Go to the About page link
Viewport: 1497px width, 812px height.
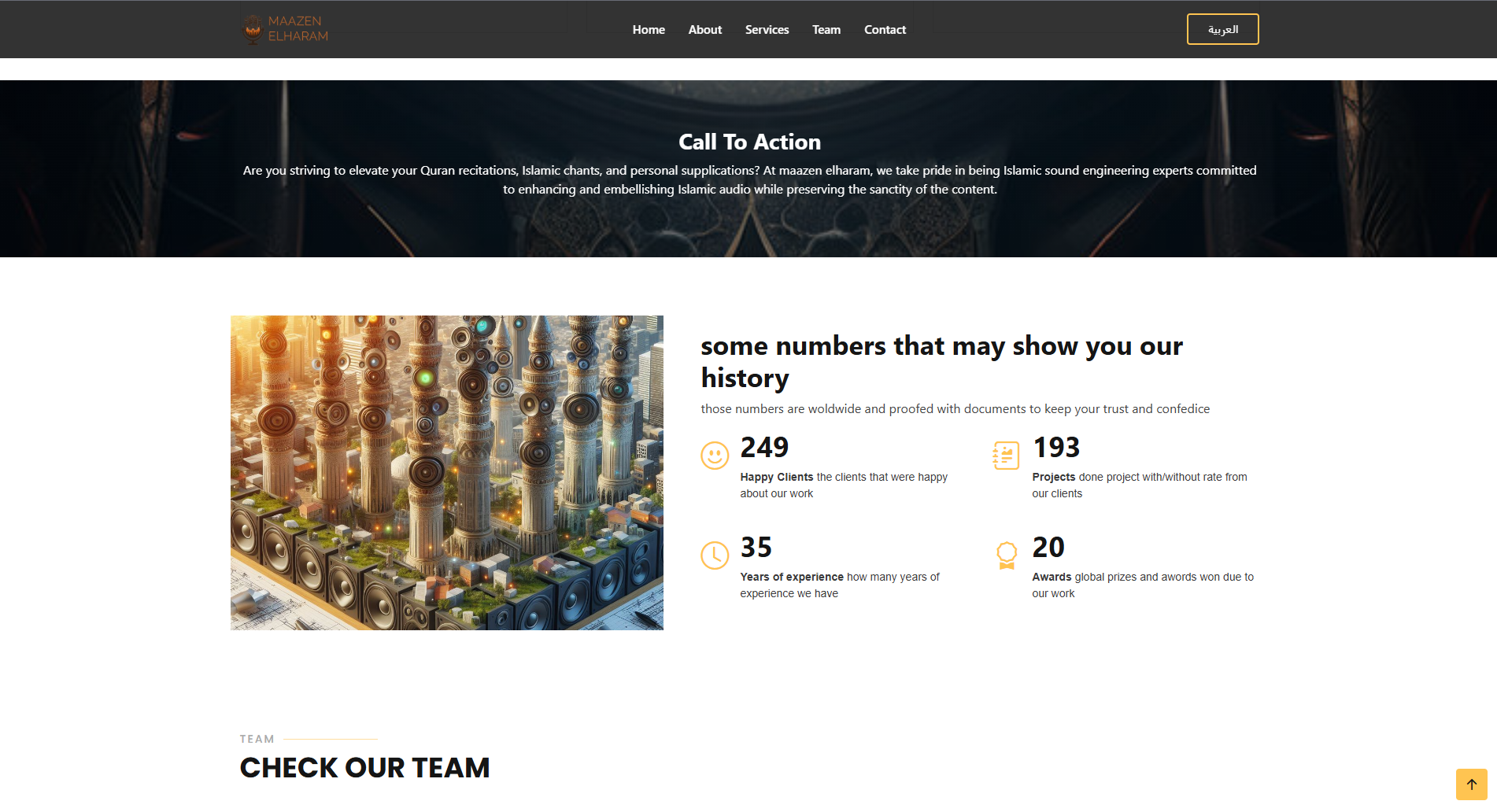(704, 30)
